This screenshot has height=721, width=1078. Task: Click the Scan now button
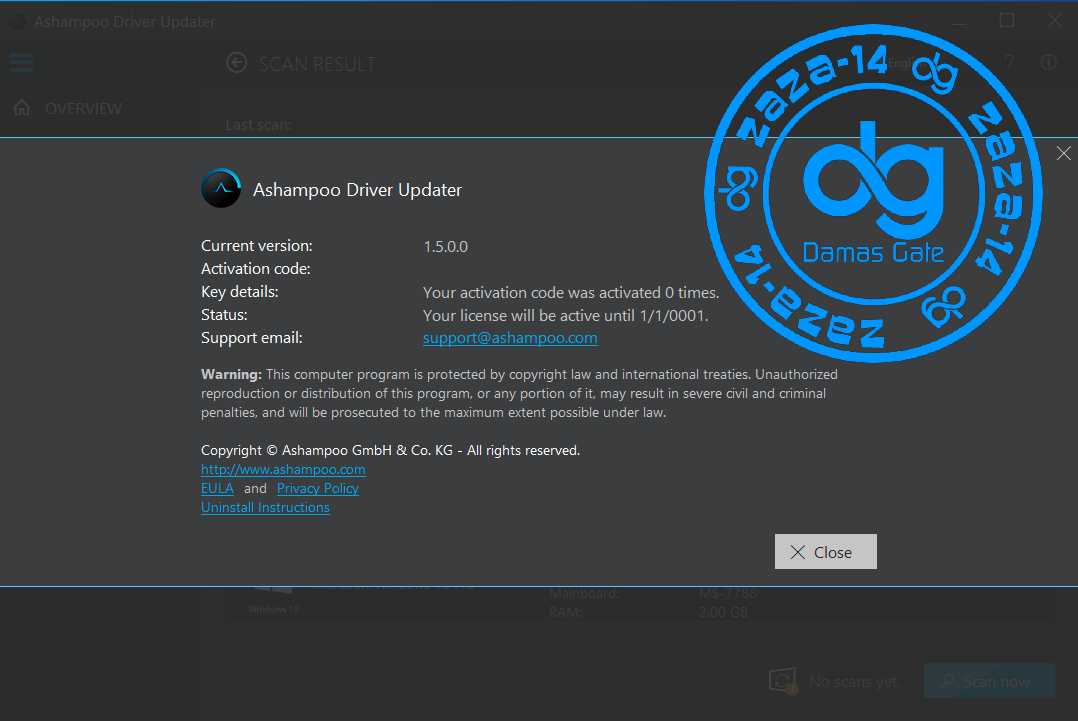point(989,680)
